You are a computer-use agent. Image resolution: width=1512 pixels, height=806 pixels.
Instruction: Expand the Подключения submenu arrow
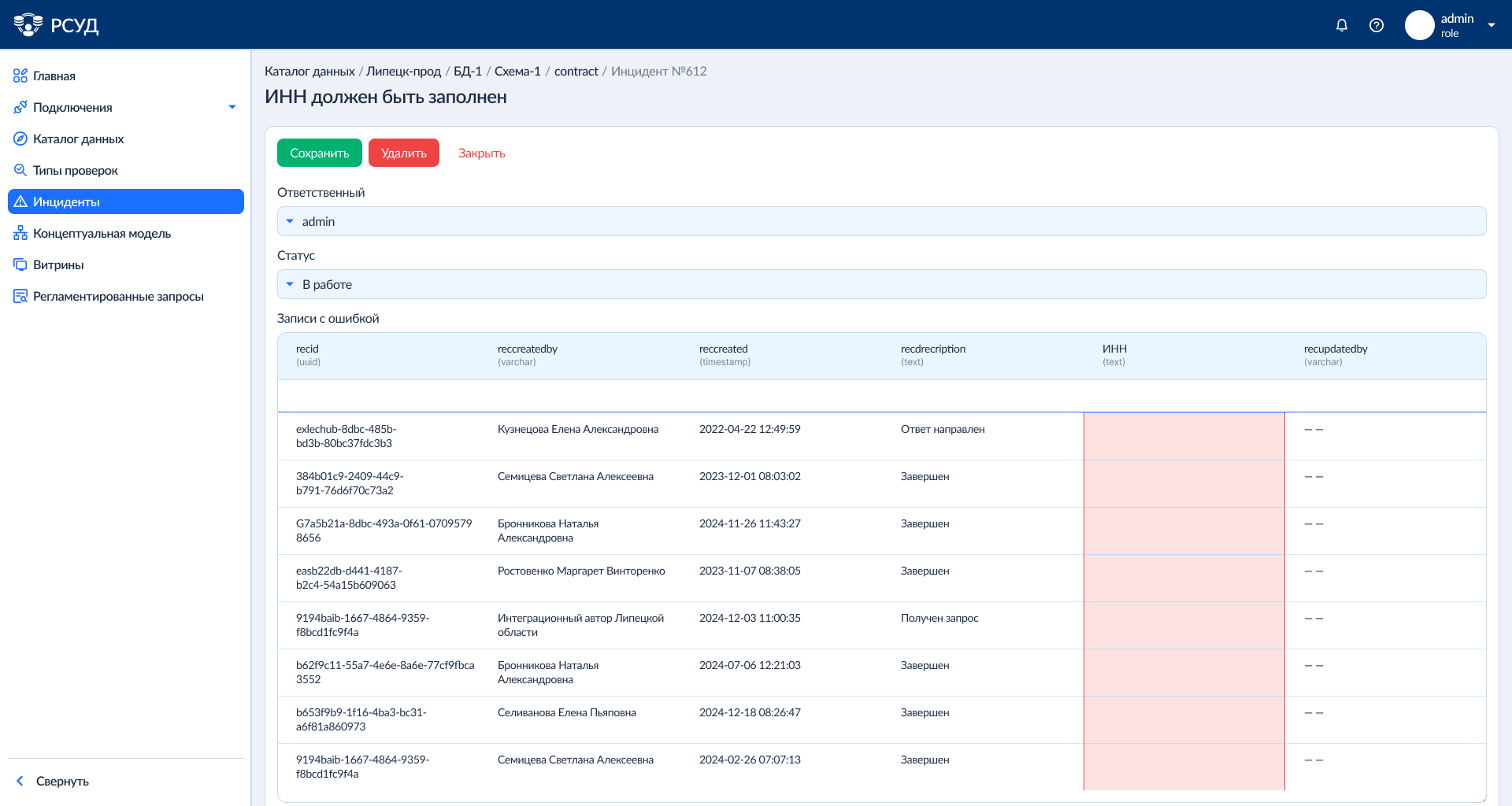click(232, 108)
